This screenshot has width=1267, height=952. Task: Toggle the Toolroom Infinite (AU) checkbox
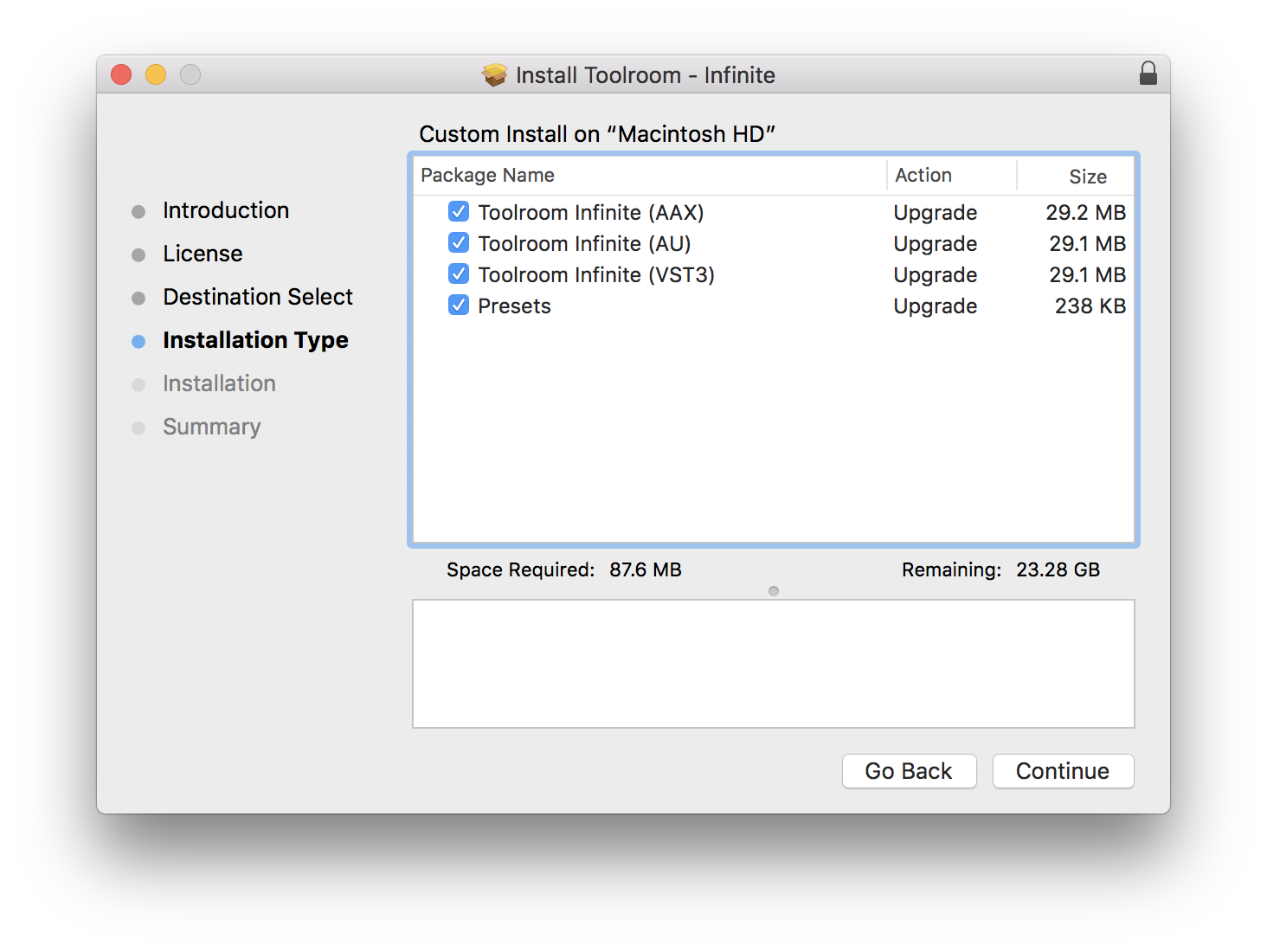[459, 243]
